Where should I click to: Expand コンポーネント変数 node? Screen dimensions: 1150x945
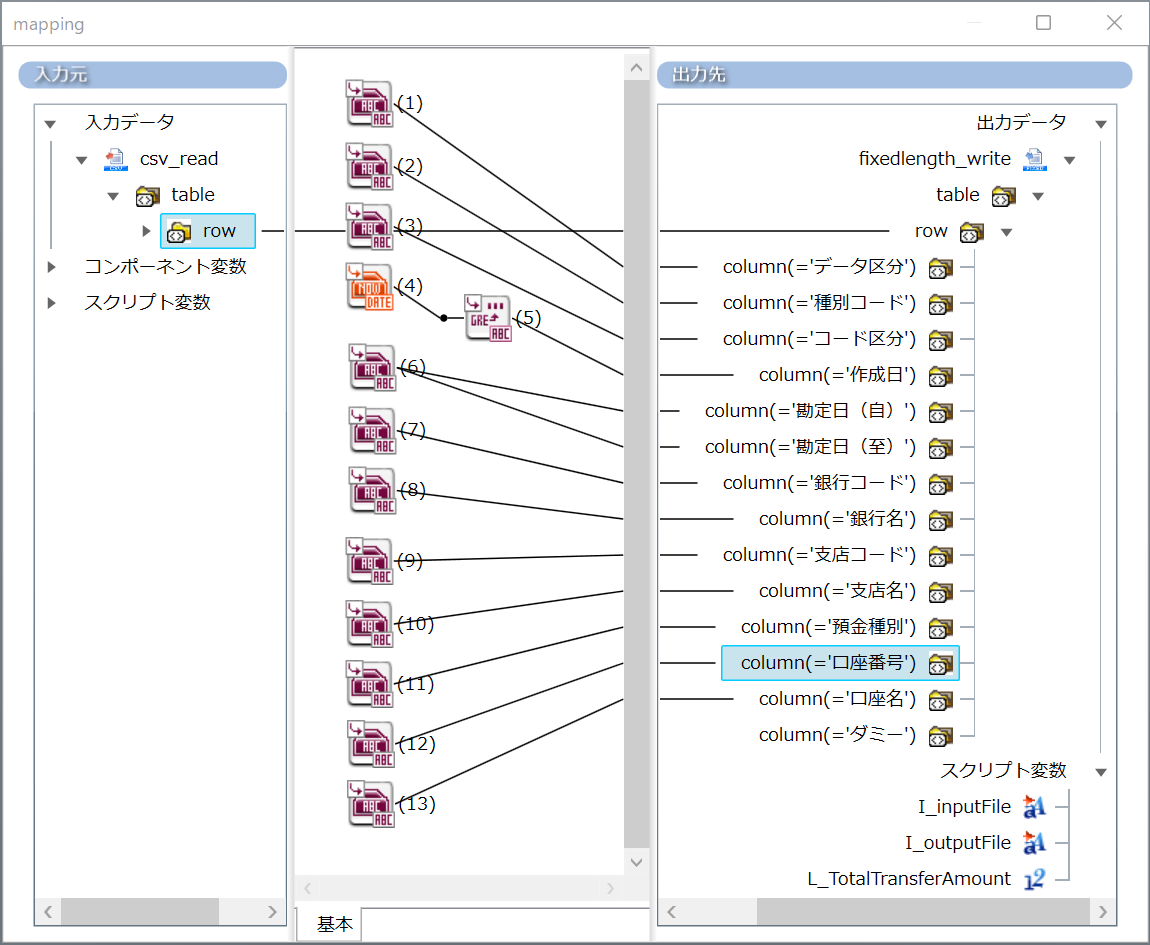pyautogui.click(x=51, y=267)
